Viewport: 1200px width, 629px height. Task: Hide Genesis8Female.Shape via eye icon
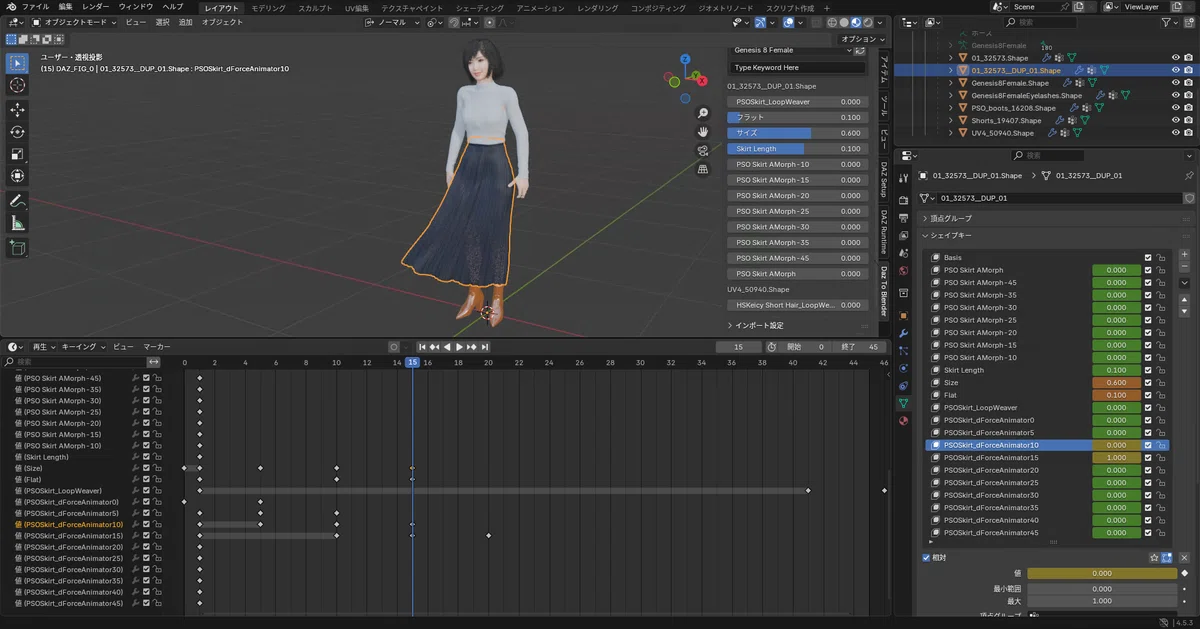[x=1176, y=83]
